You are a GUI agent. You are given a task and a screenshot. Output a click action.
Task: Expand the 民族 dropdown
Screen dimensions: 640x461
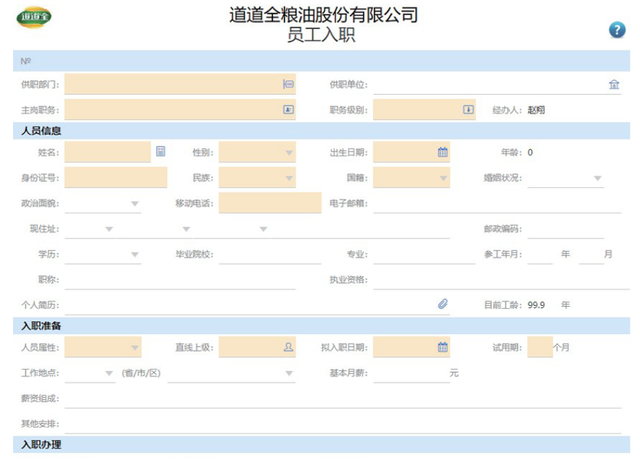point(289,178)
